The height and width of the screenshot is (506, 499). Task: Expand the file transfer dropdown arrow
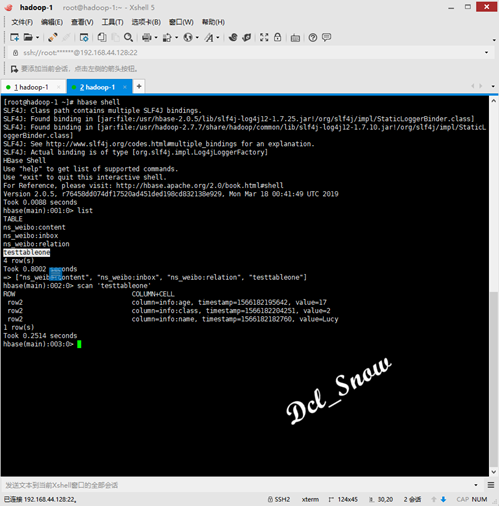[x=177, y=37]
